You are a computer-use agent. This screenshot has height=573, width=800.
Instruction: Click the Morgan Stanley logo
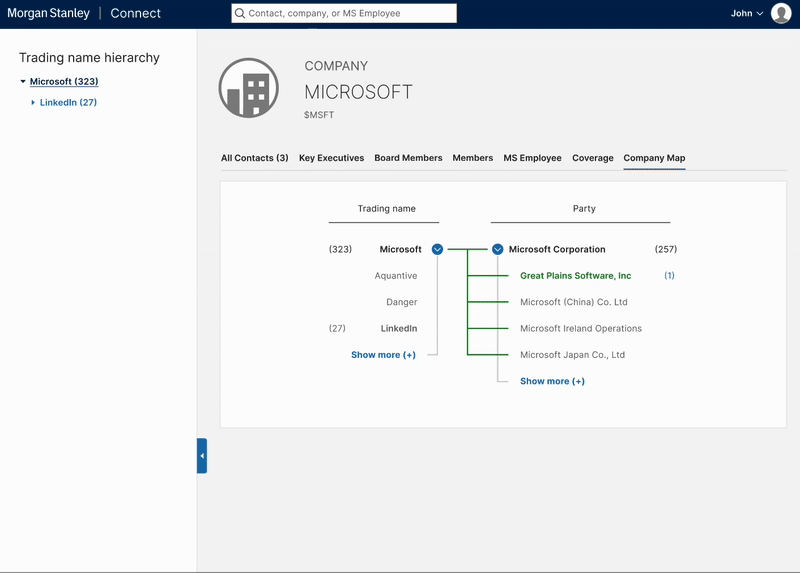tap(48, 13)
